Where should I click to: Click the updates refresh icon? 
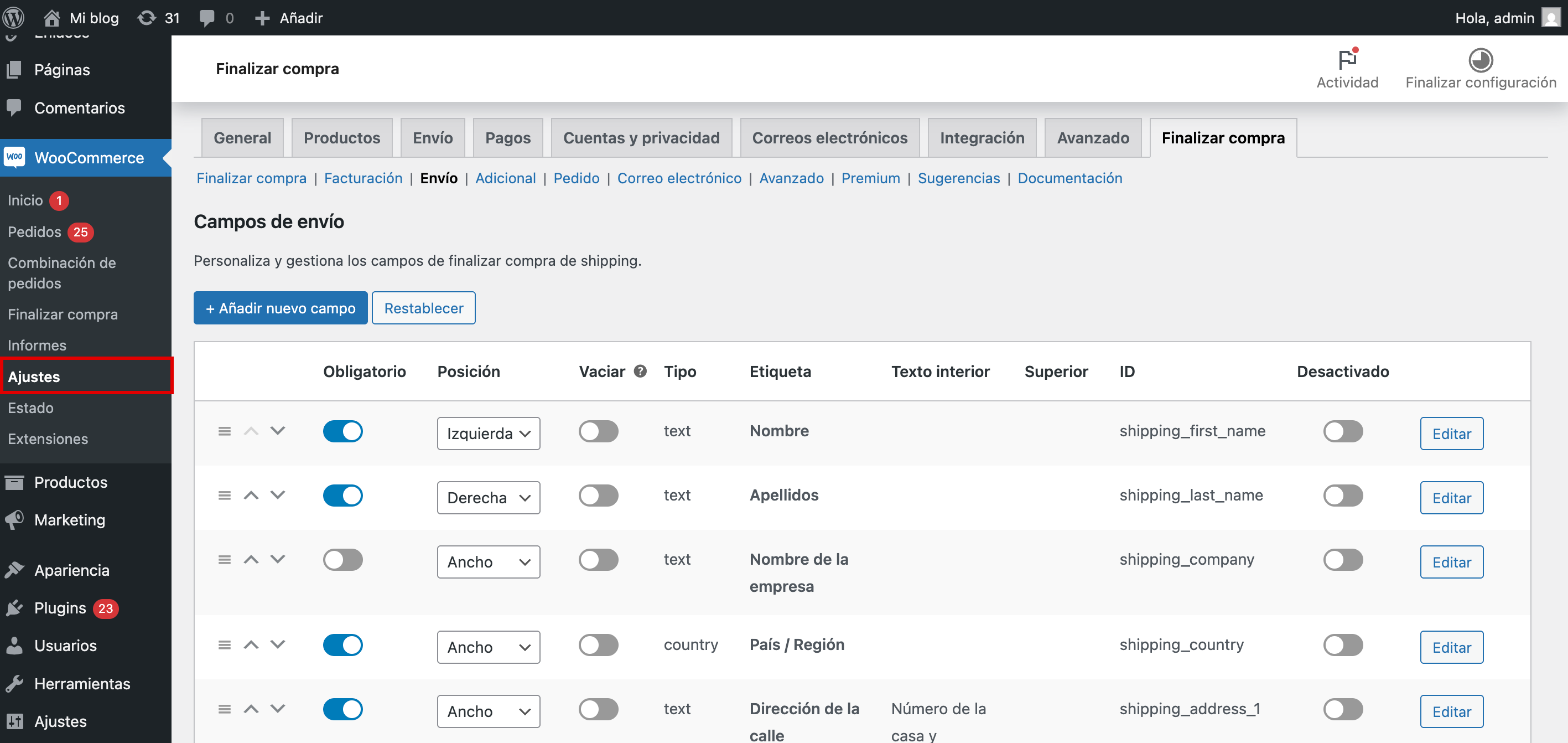click(x=147, y=18)
